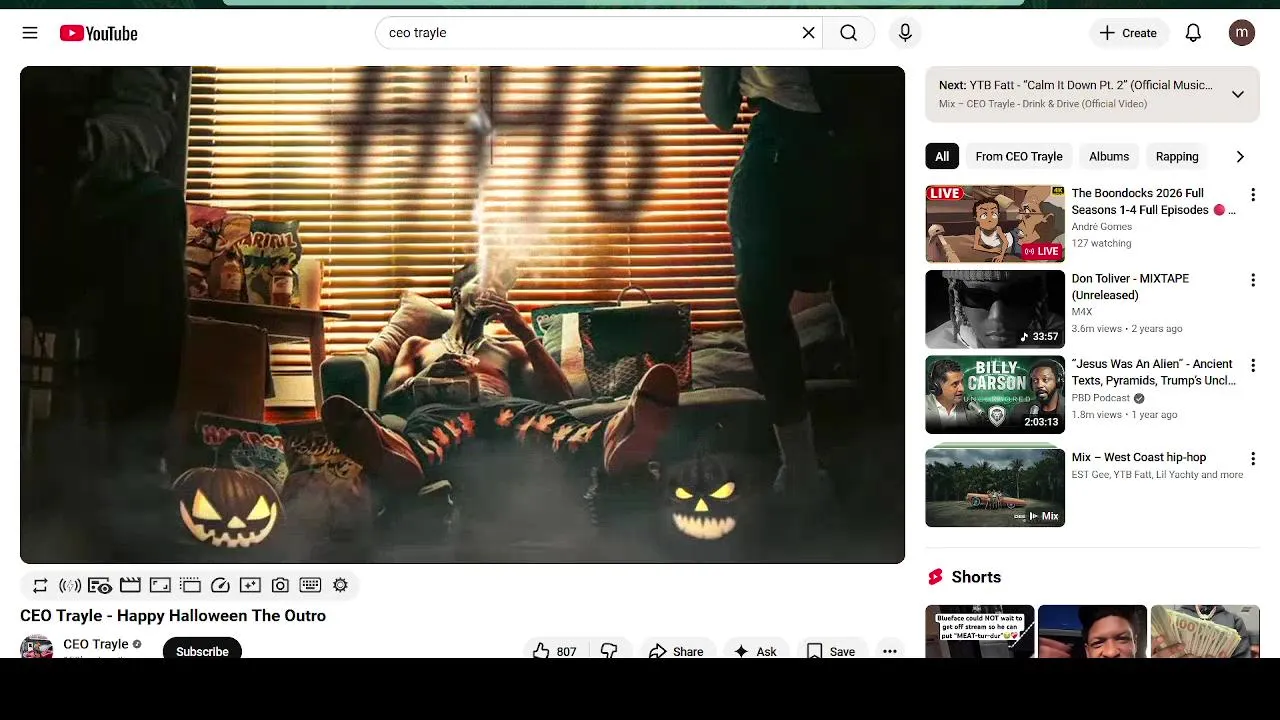Open the account avatar menu
Viewport: 1280px width, 720px height.
point(1241,33)
